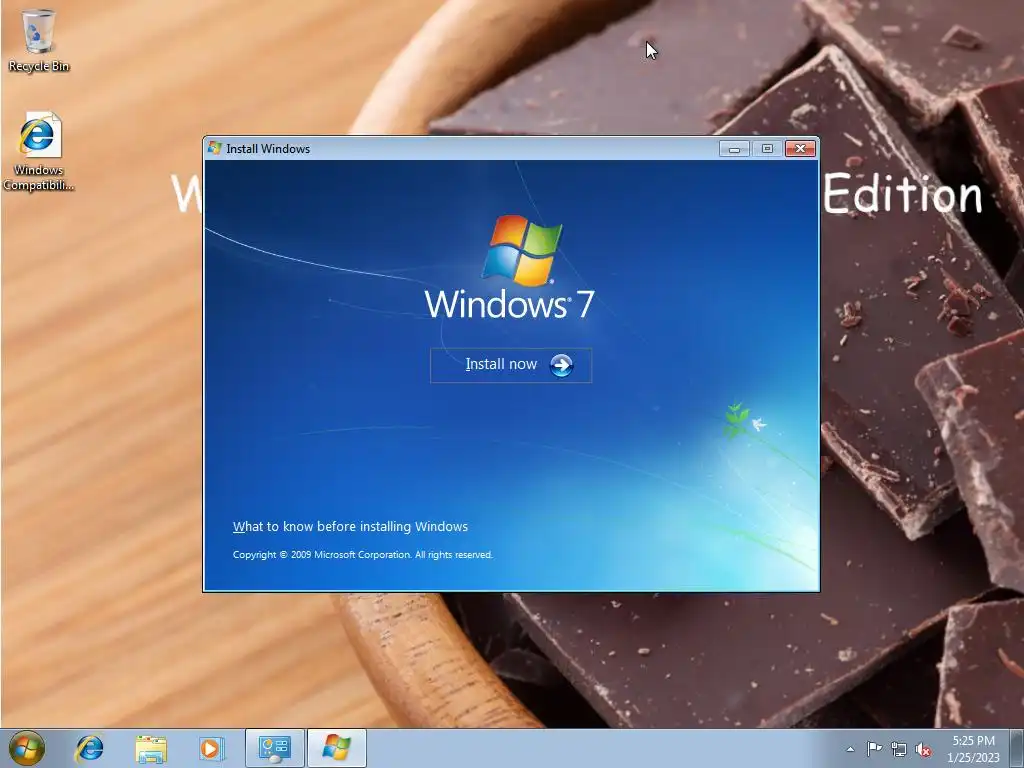
Task: Launch Windows Media Player from taskbar
Action: 210,748
